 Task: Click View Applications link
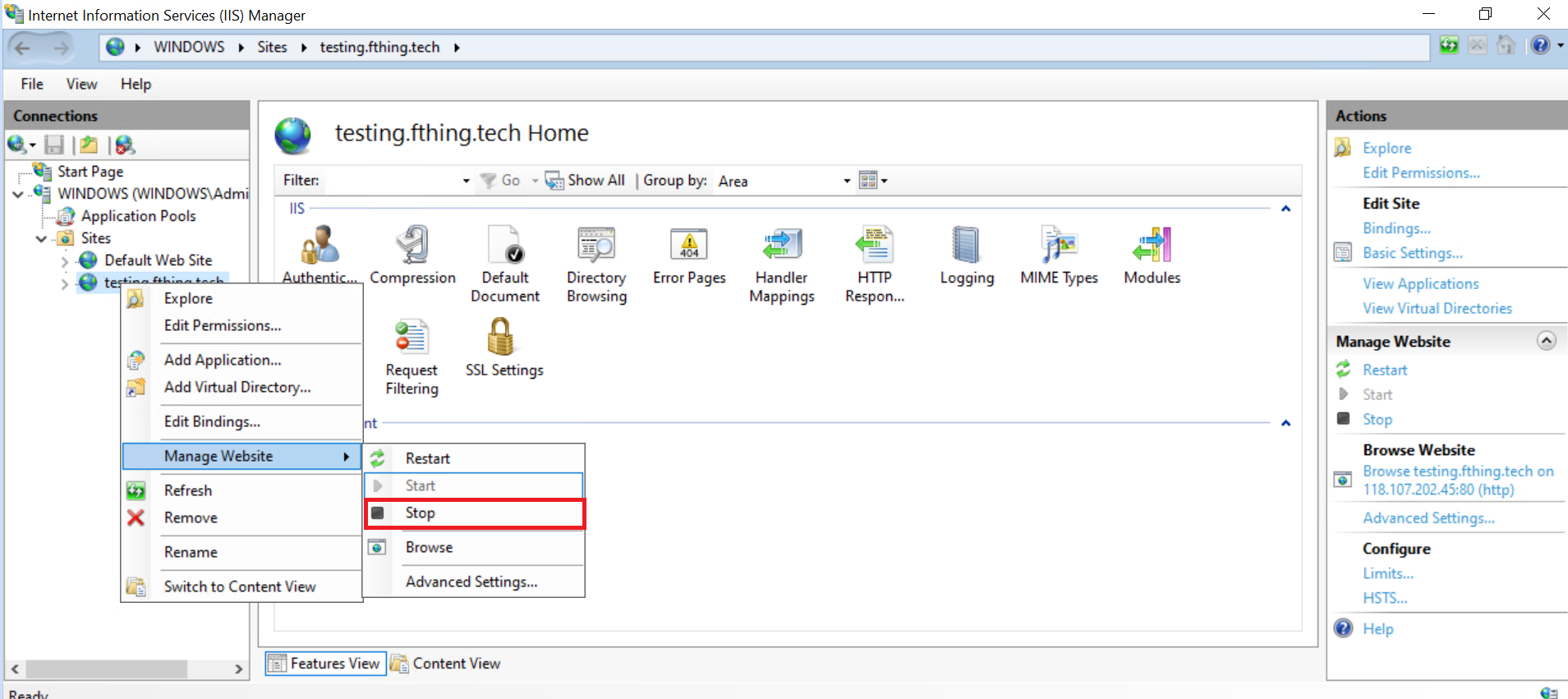click(x=1421, y=283)
